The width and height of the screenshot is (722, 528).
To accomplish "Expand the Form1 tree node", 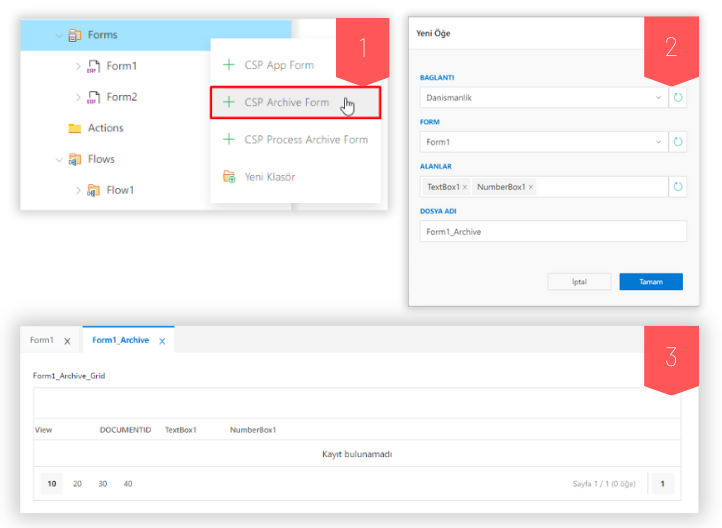I will (78, 67).
